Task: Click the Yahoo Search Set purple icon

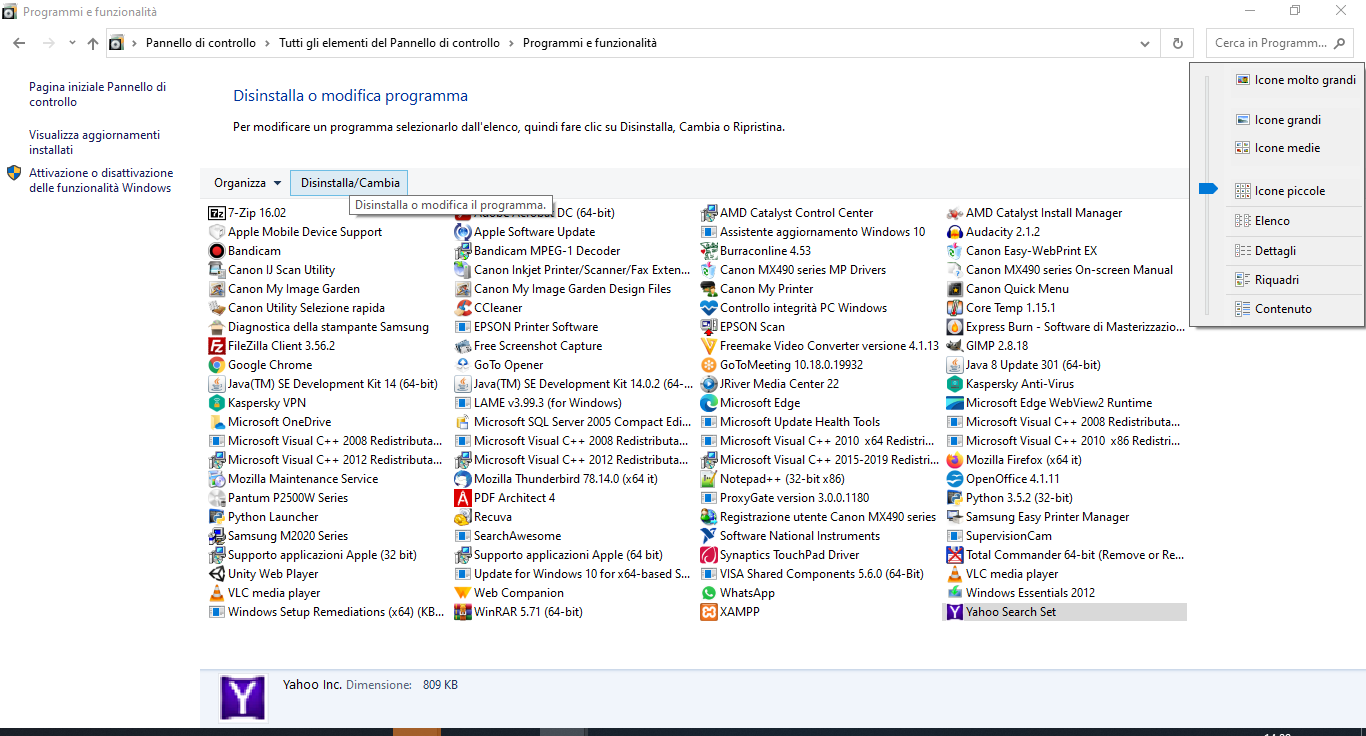Action: 955,612
